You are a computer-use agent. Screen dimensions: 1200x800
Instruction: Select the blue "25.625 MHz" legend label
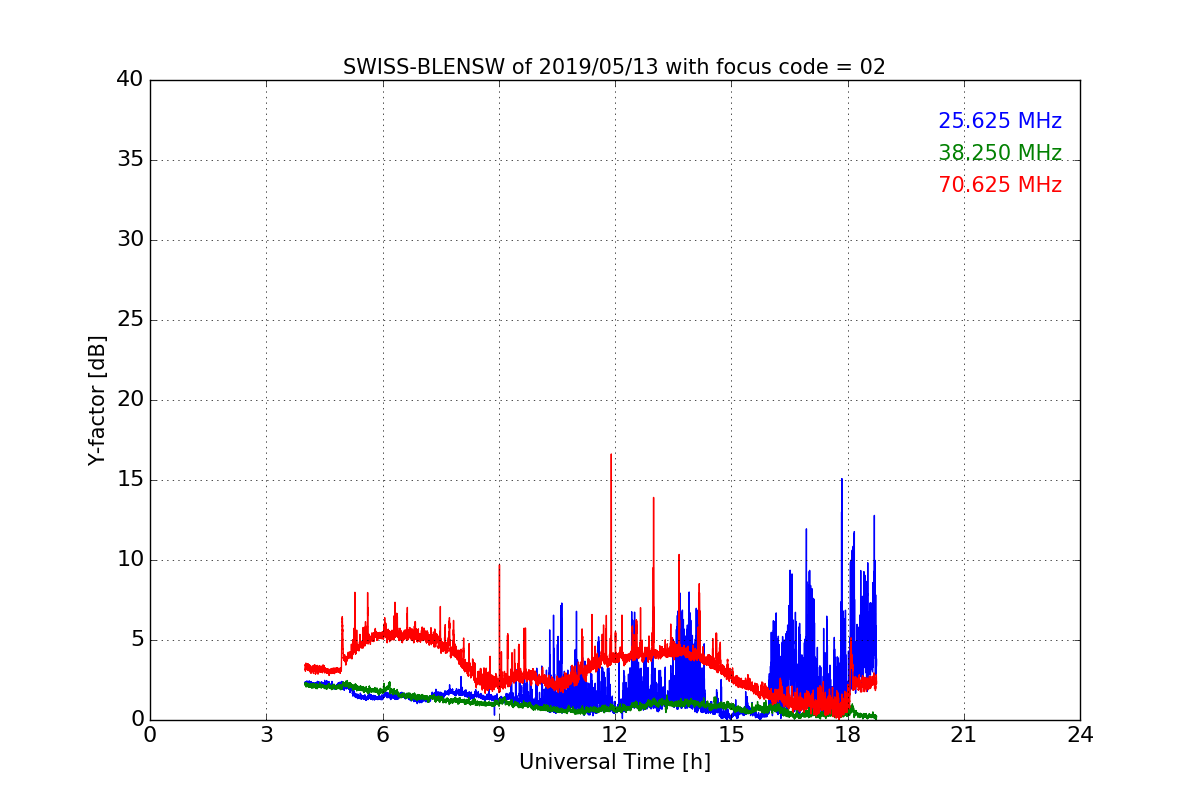coord(1000,121)
